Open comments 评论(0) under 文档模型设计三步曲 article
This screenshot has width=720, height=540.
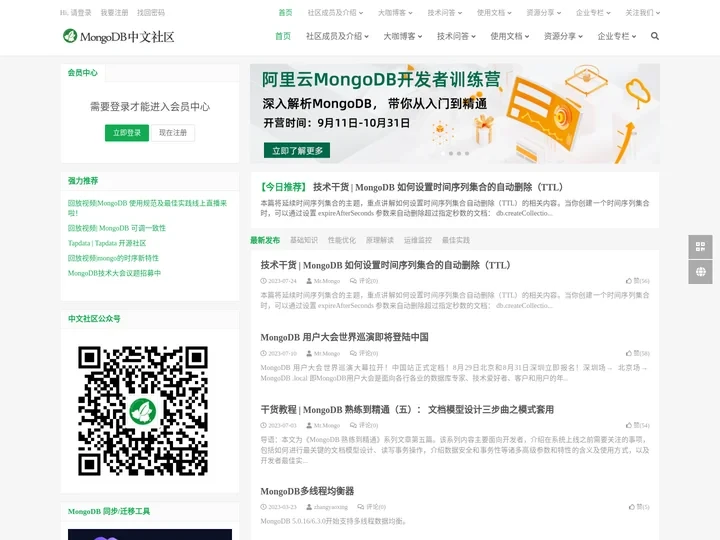click(364, 425)
